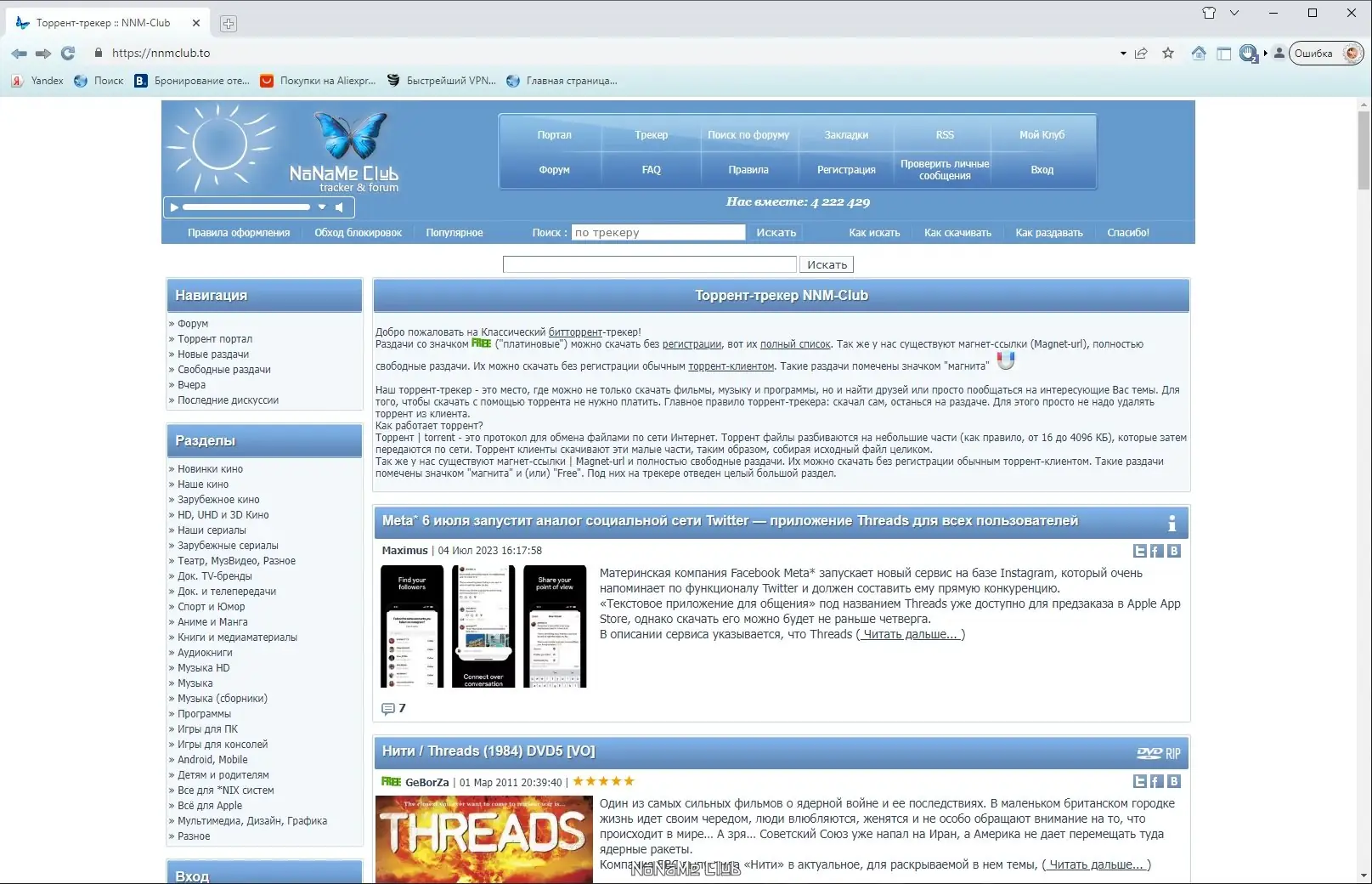Open the Быстрейший VPN bookmark
Image resolution: width=1372 pixels, height=884 pixels.
pyautogui.click(x=441, y=81)
